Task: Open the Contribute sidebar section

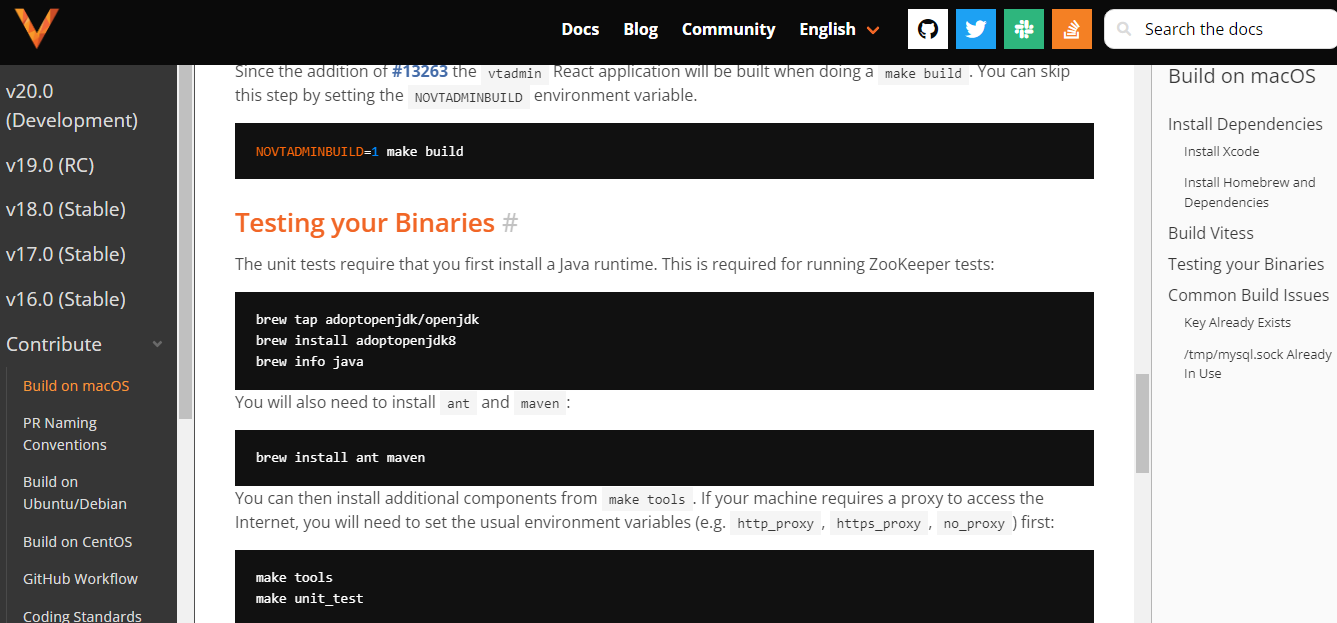Action: click(54, 344)
